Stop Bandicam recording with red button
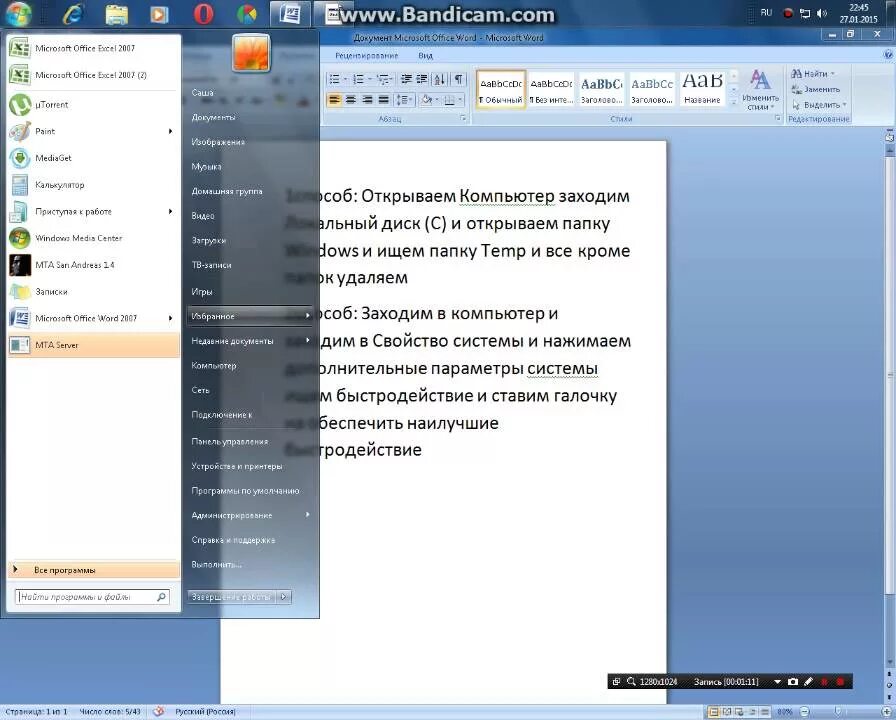The width and height of the screenshot is (896, 720). (x=840, y=682)
